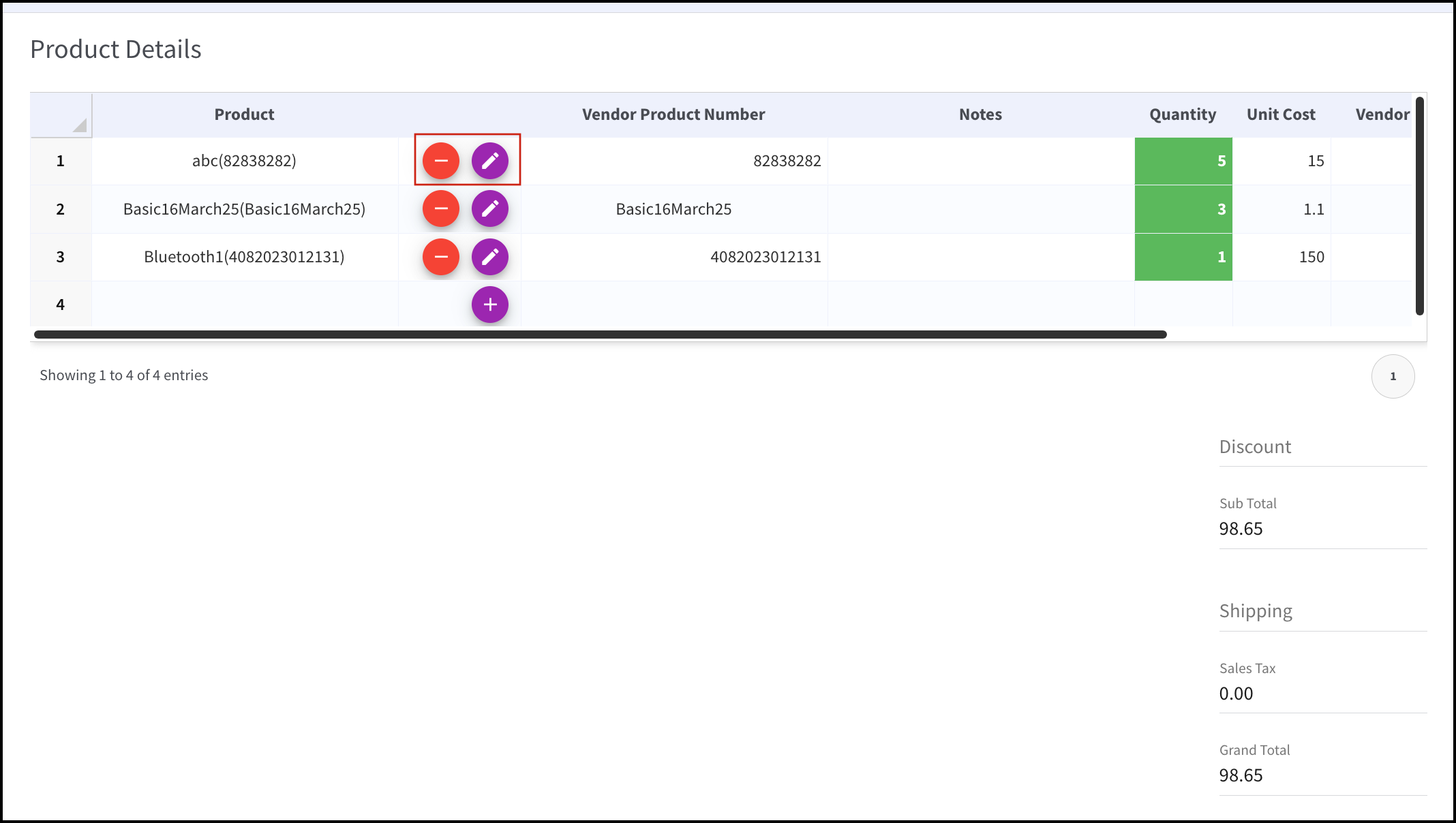Click the Discount field
The image size is (1456, 823).
tap(1323, 447)
